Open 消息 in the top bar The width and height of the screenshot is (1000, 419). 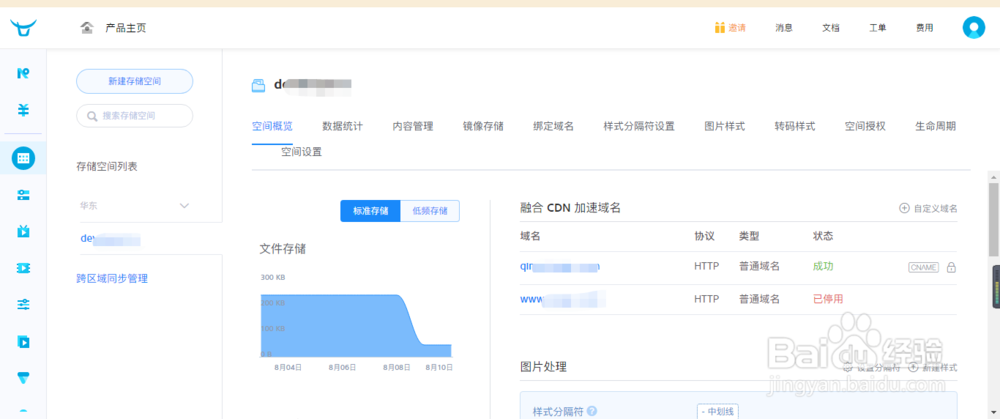coord(784,28)
